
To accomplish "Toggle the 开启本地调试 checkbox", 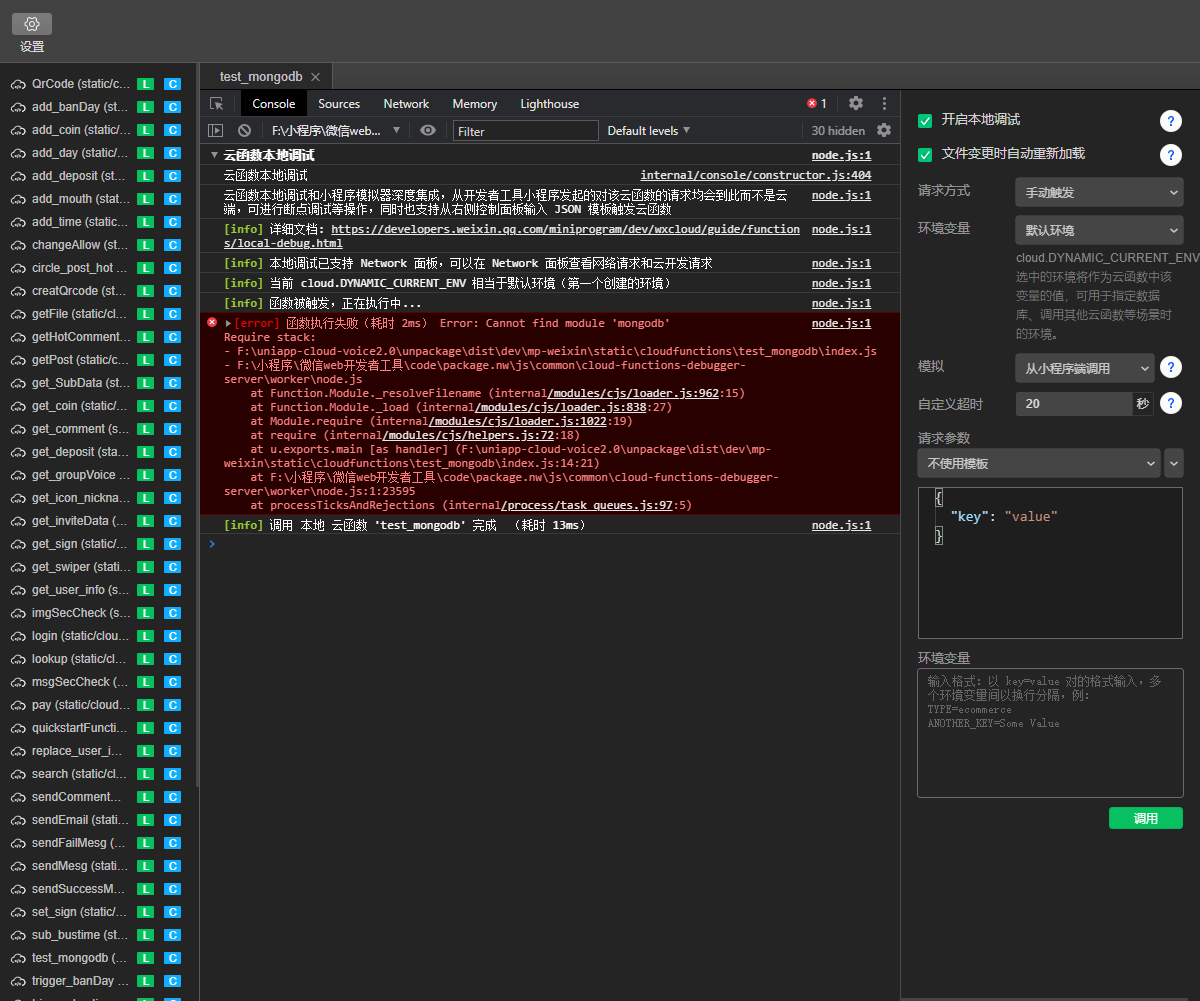I will pyautogui.click(x=925, y=120).
